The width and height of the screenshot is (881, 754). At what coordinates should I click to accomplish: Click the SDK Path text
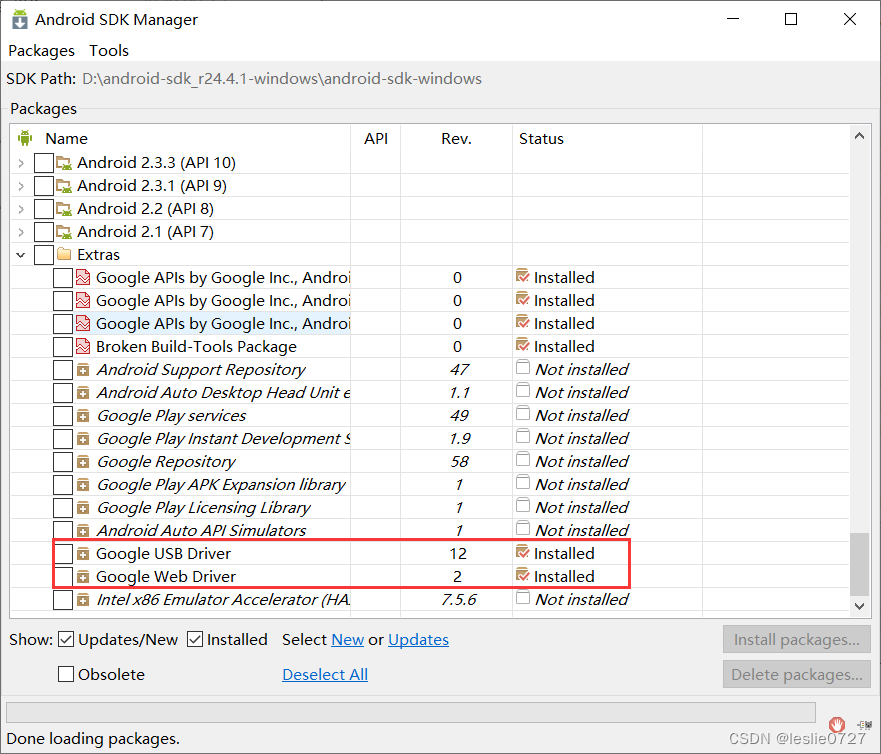pos(281,79)
